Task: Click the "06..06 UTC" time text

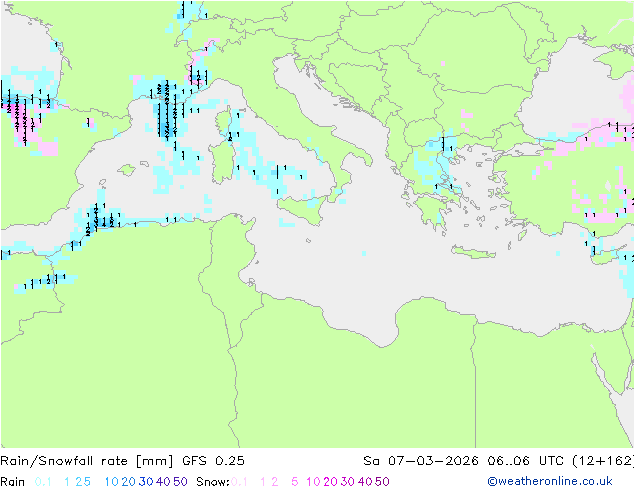Action: [x=527, y=461]
